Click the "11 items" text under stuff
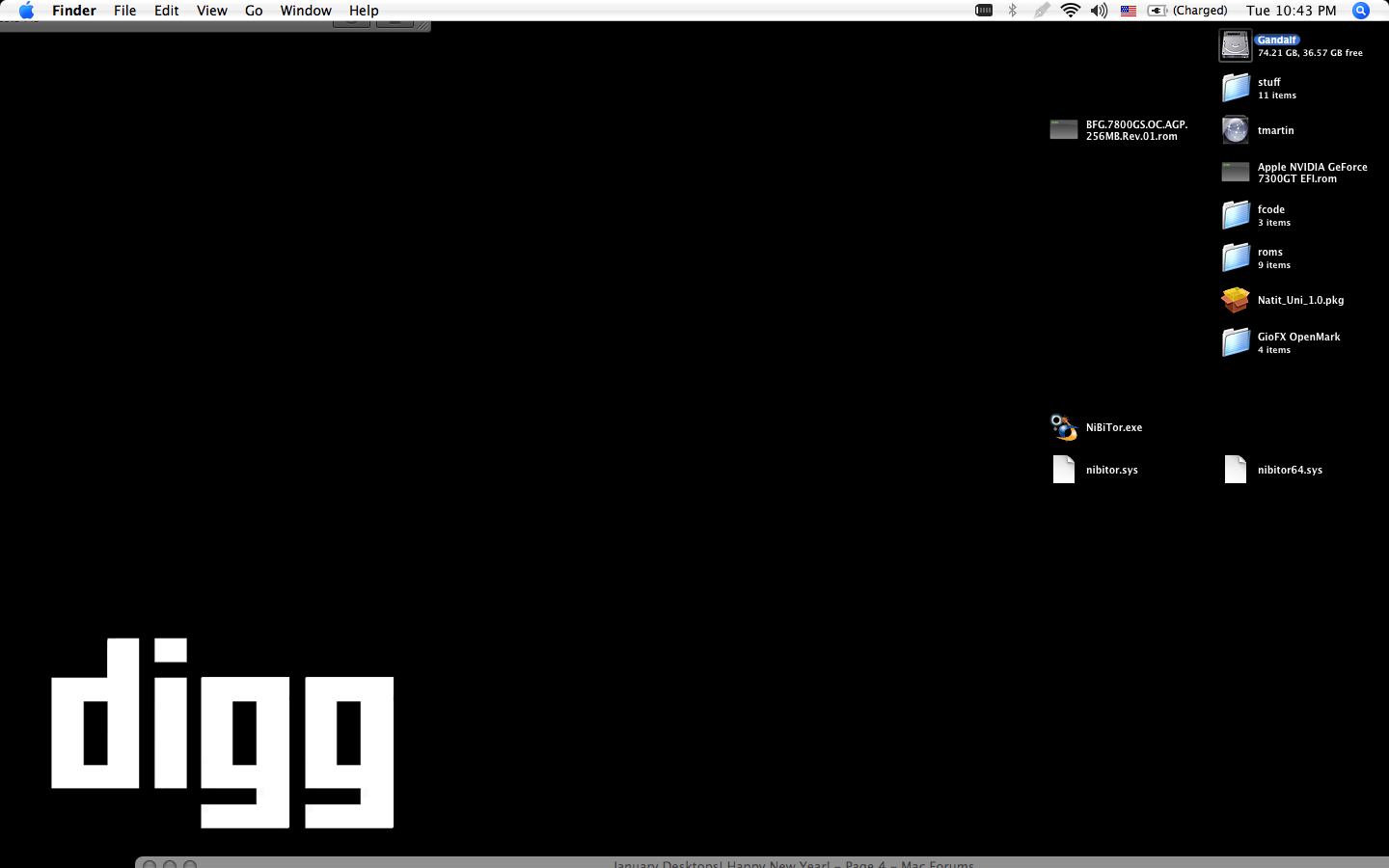The width and height of the screenshot is (1389, 868). [x=1277, y=95]
